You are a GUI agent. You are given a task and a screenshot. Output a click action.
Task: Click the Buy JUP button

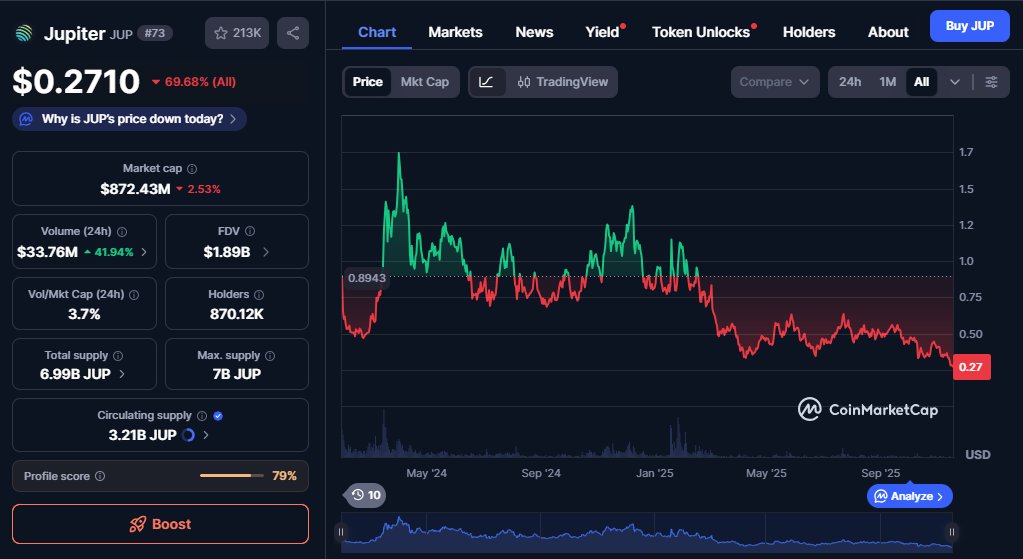pyautogui.click(x=970, y=26)
